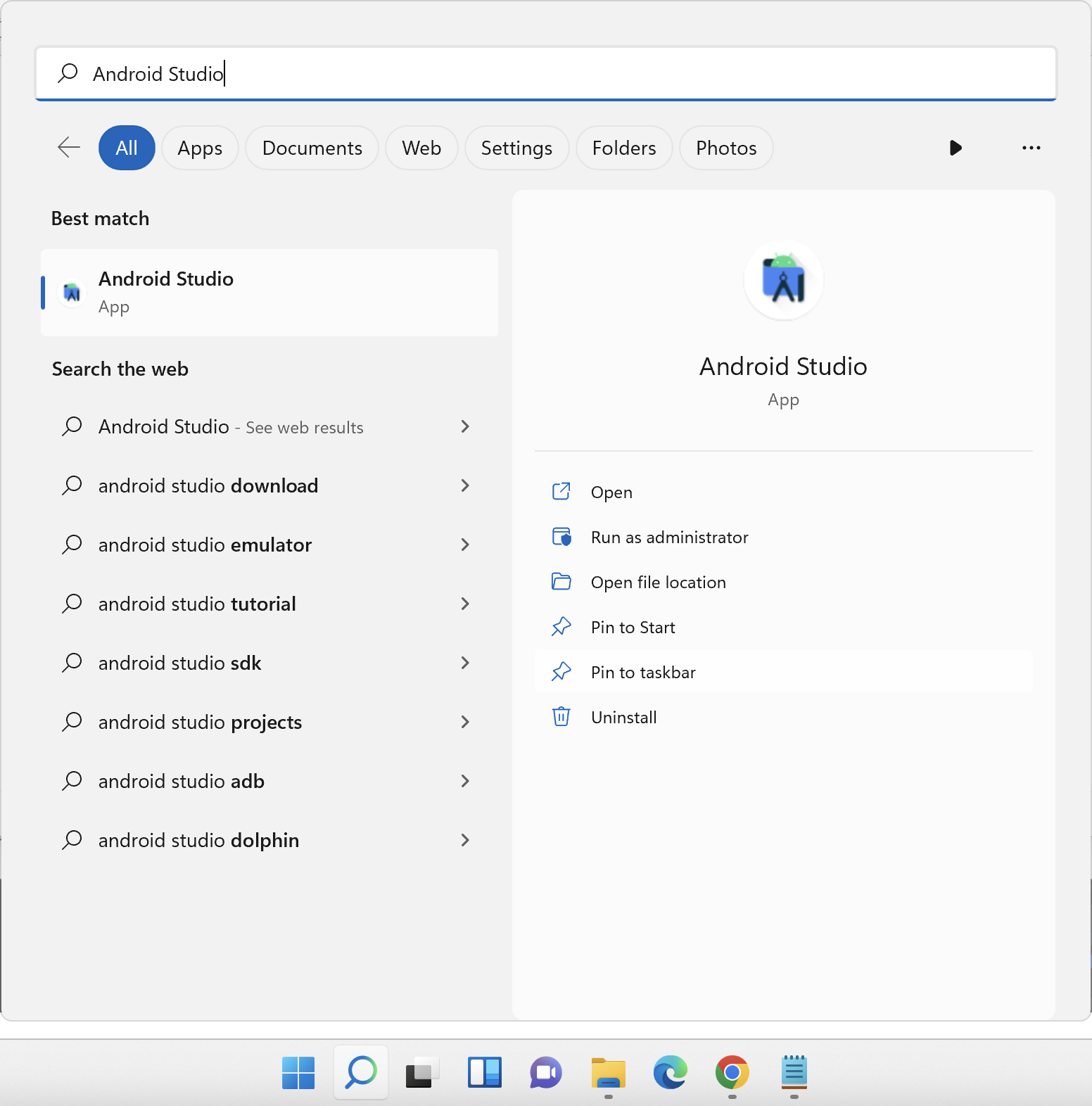Image resolution: width=1092 pixels, height=1106 pixels.
Task: Expand chevron for 'android studio projects'
Action: [465, 722]
